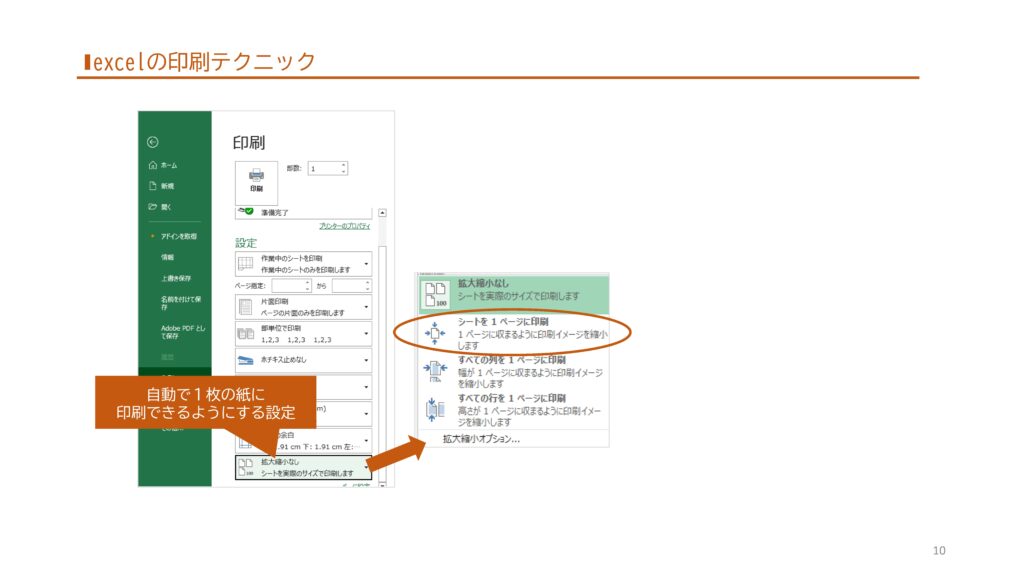Image resolution: width=1024 pixels, height=576 pixels.
Task: Open the プリンターのプロパティ link
Action: 345,226
